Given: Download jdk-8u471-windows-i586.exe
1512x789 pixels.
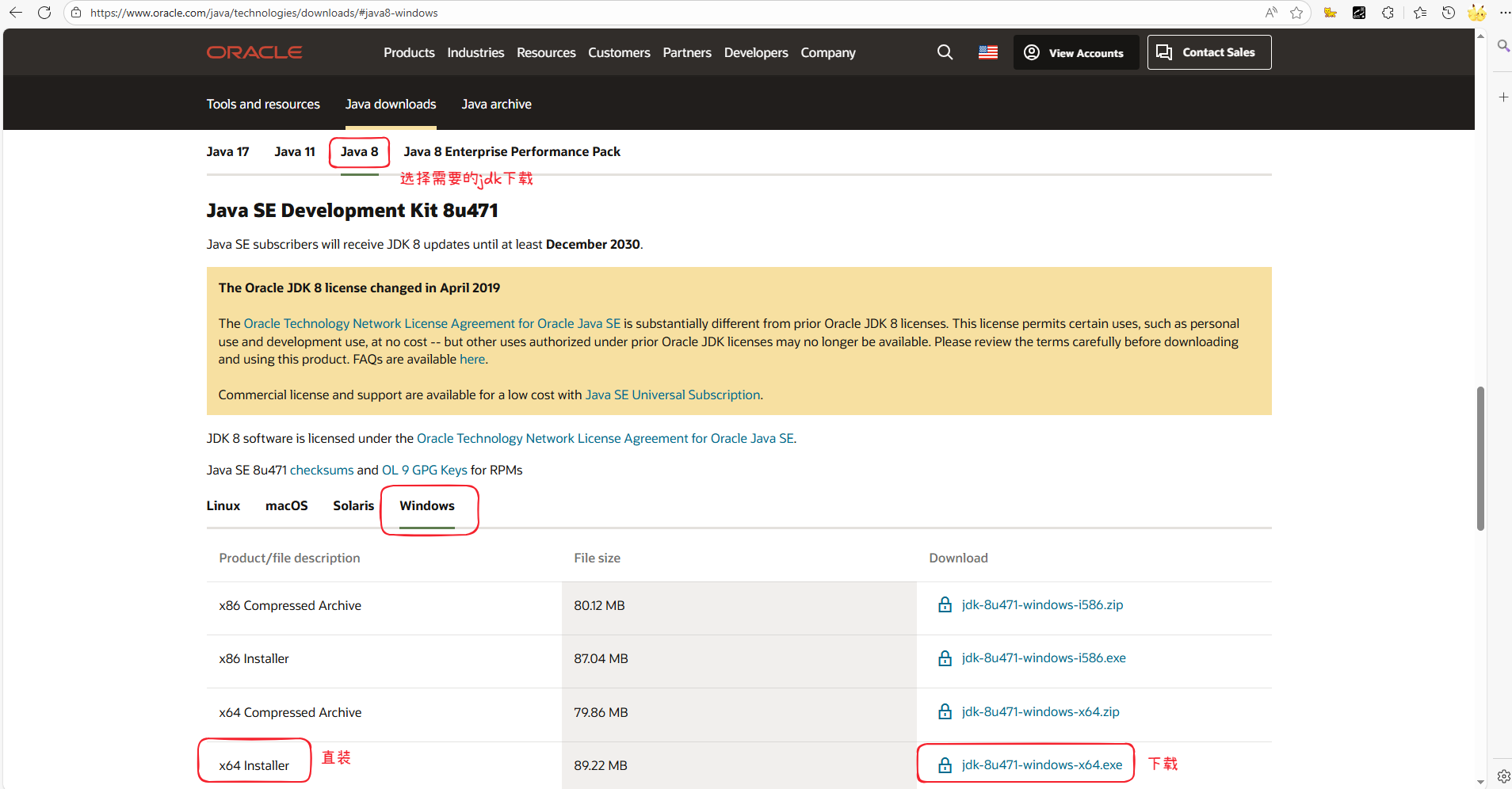Looking at the screenshot, I should (1044, 657).
